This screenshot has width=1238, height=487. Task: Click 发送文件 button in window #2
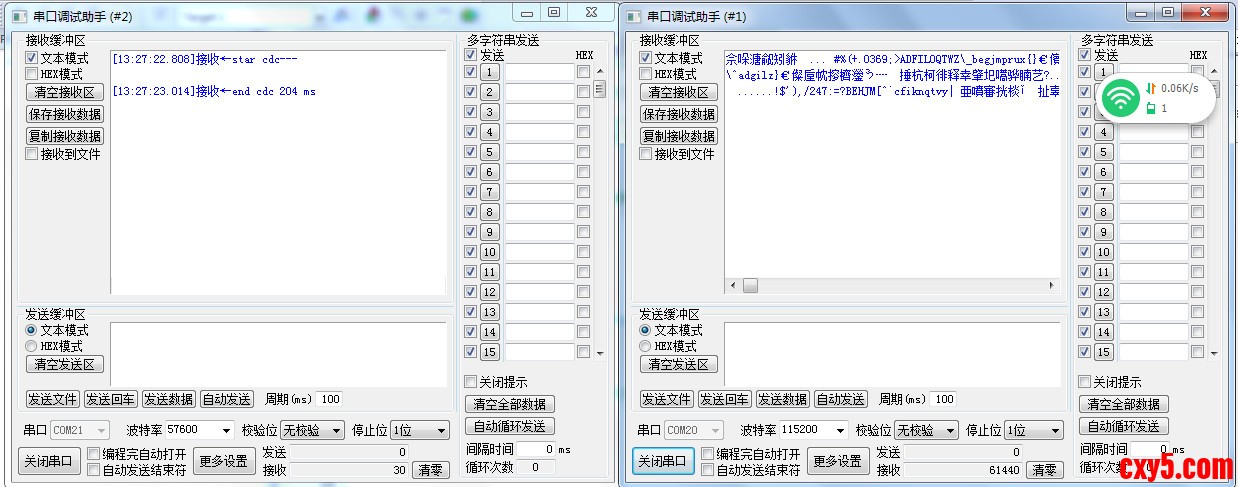(53, 399)
